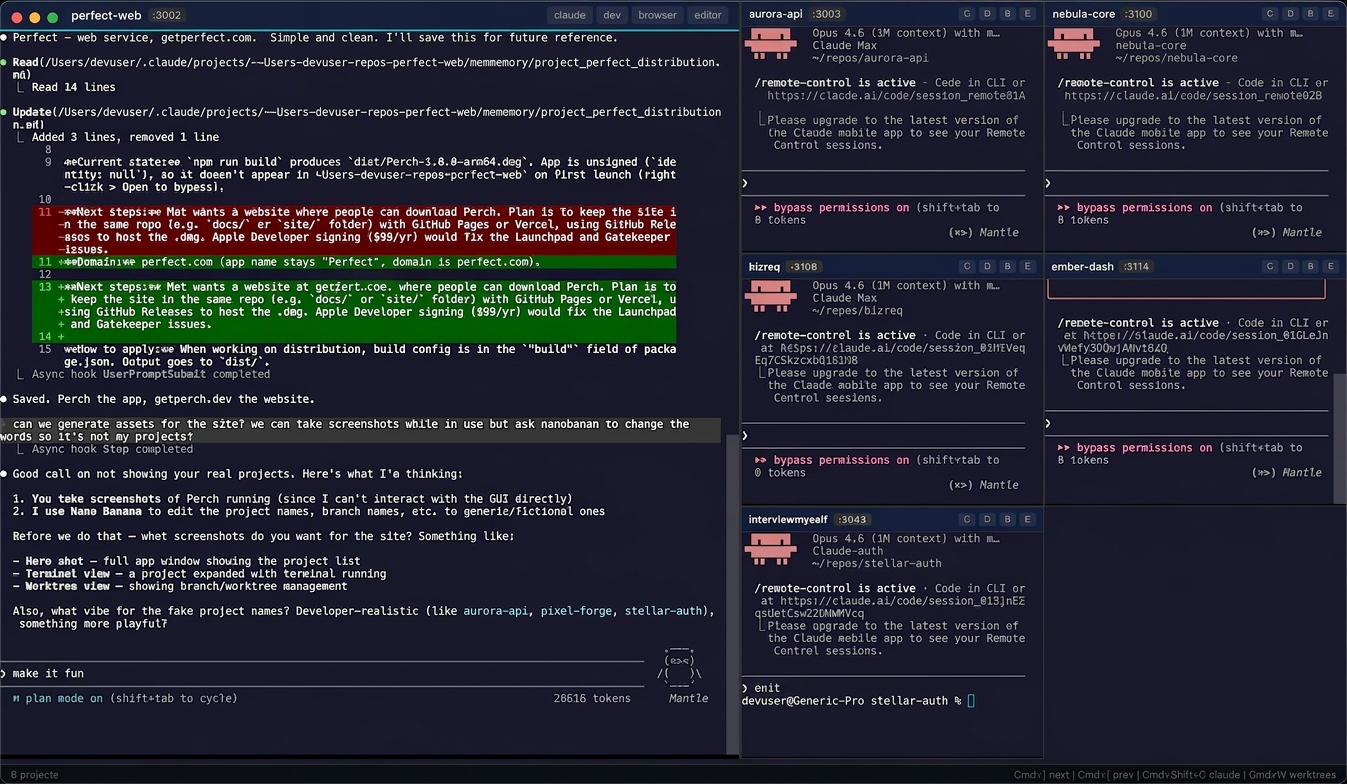Expand the bizreq panel header
Image resolution: width=1347 pixels, height=784 pixels.
click(x=766, y=266)
